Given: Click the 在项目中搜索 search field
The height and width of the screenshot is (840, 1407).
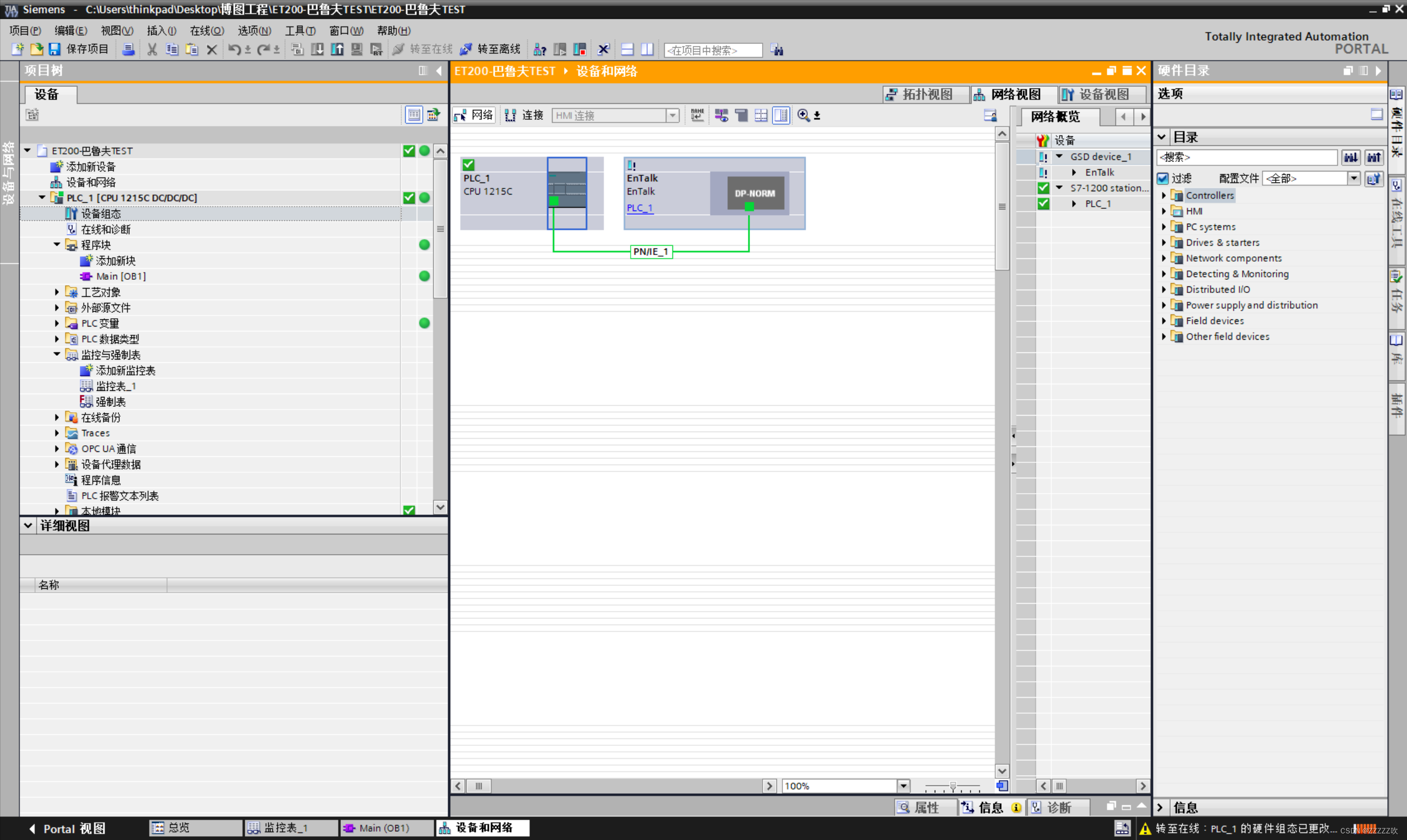Looking at the screenshot, I should pos(713,51).
